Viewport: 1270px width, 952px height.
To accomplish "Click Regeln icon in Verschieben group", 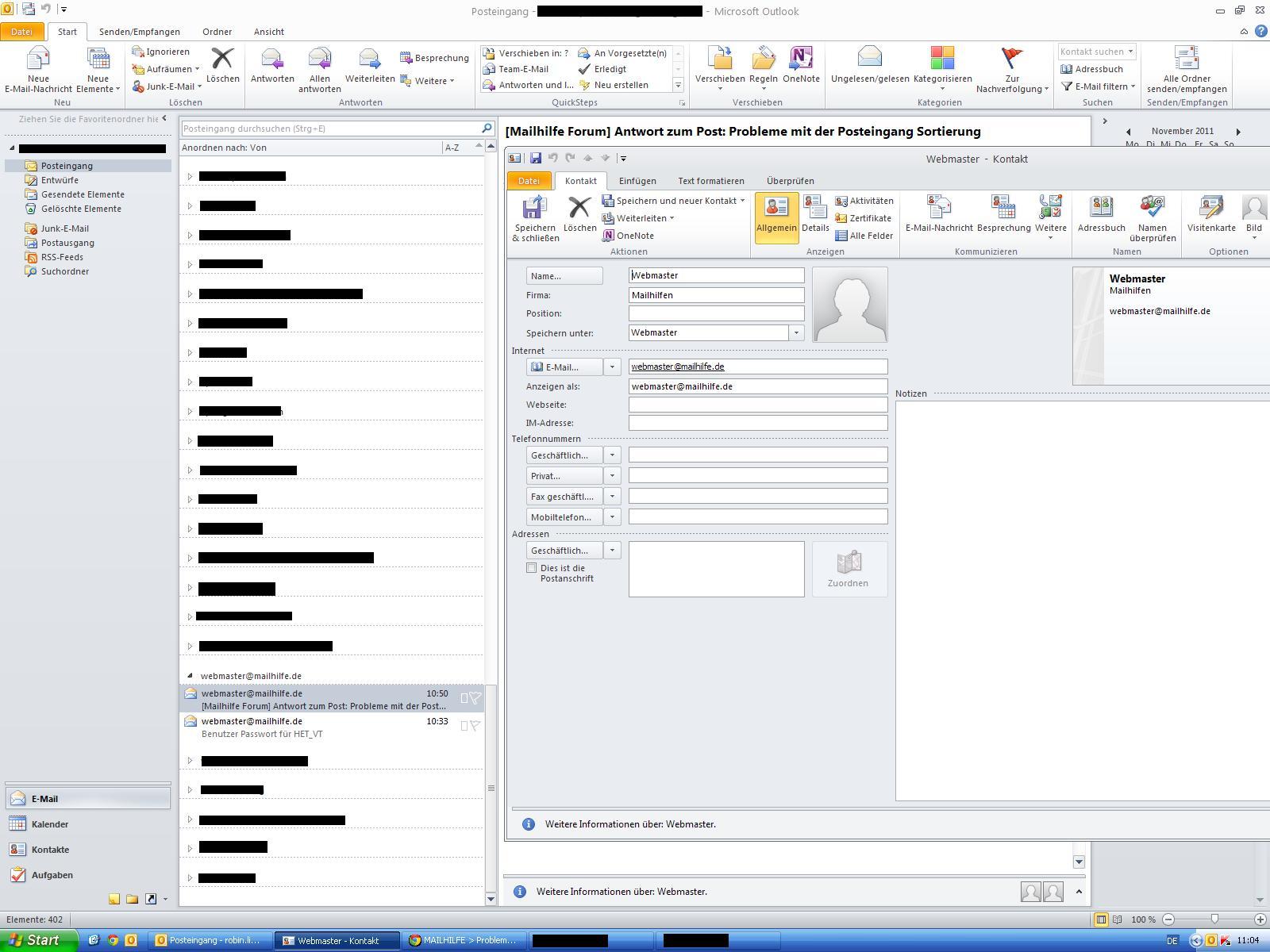I will coord(763,58).
